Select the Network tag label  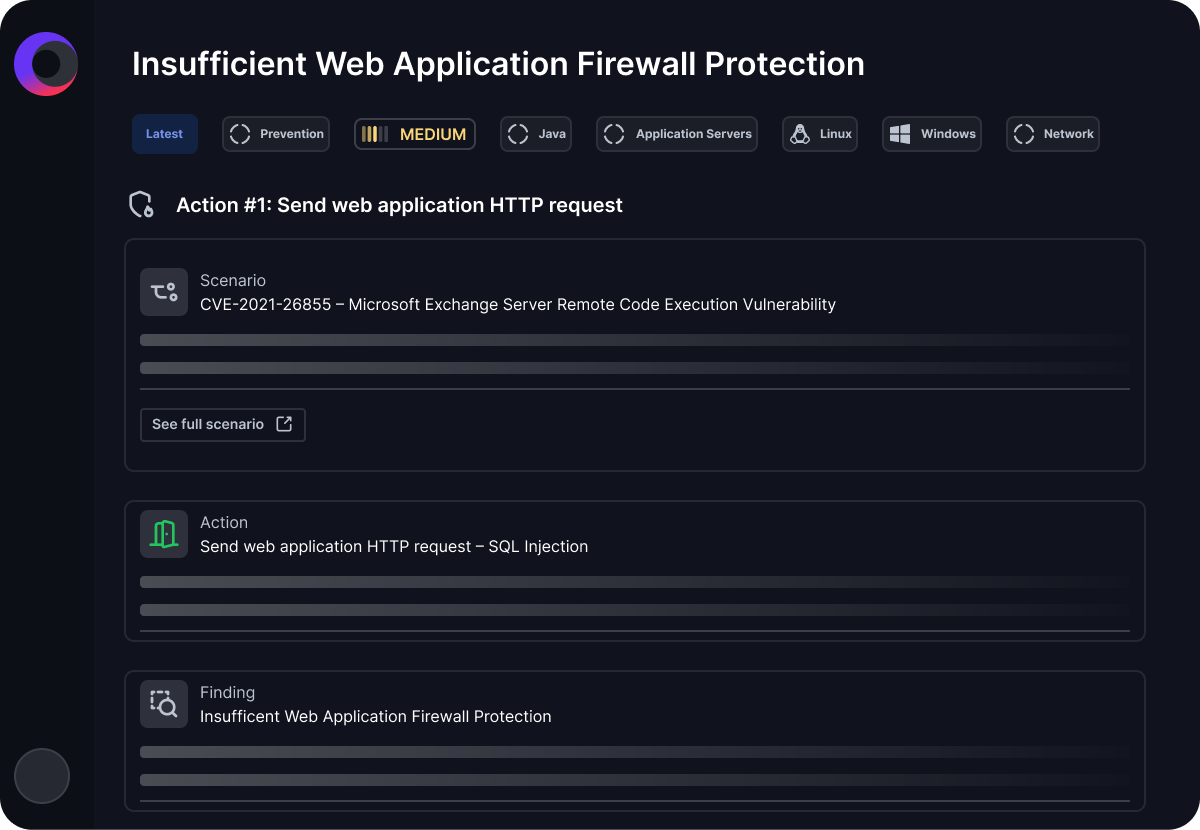point(1069,134)
